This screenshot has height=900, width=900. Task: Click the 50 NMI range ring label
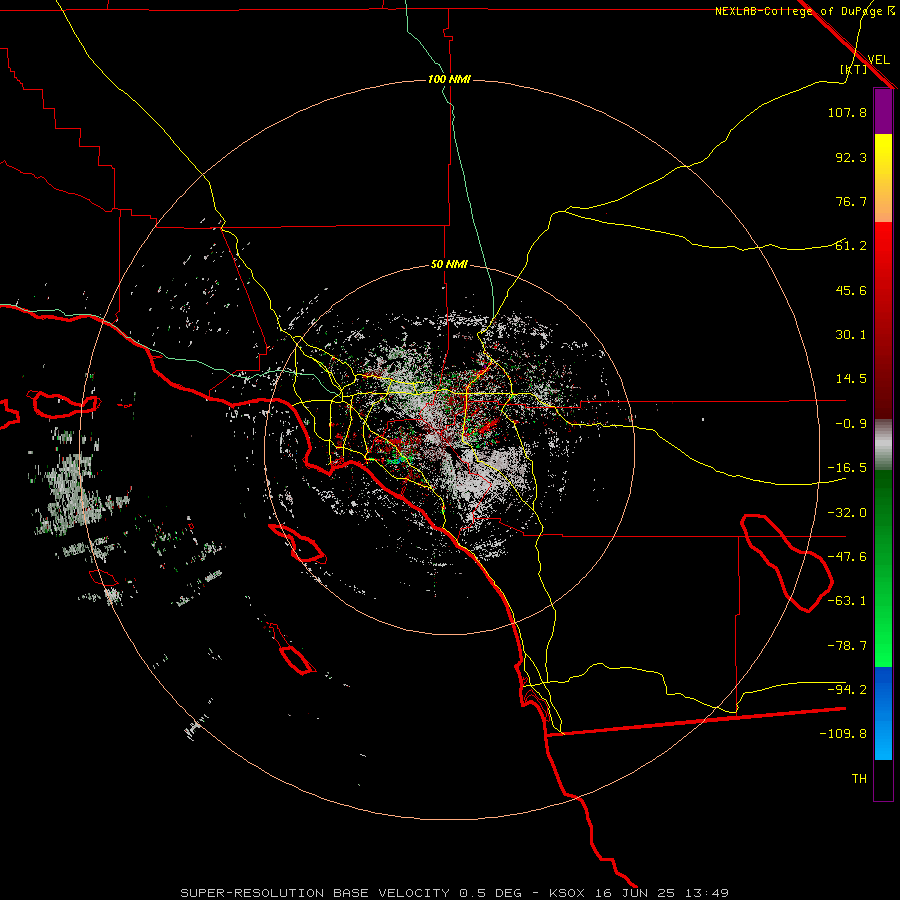pyautogui.click(x=449, y=265)
